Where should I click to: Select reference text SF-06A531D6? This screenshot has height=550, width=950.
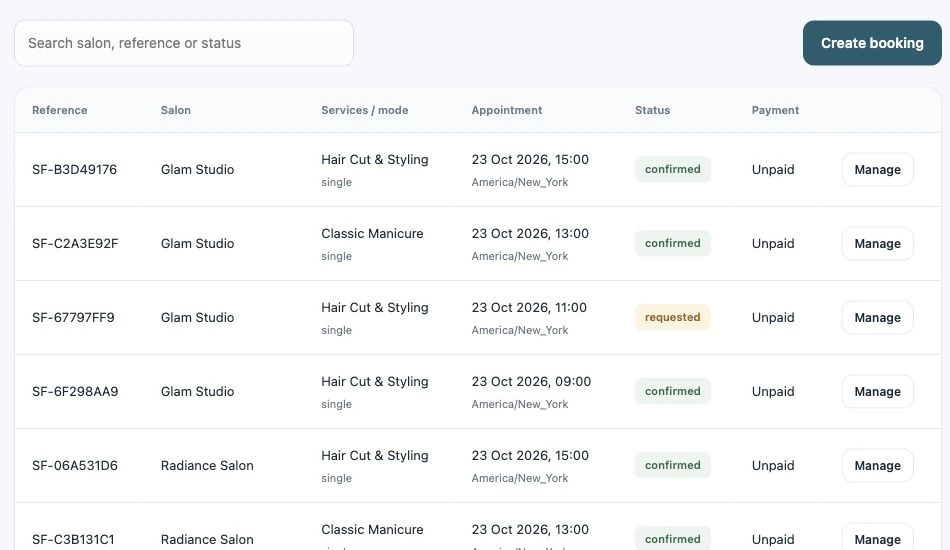(75, 465)
